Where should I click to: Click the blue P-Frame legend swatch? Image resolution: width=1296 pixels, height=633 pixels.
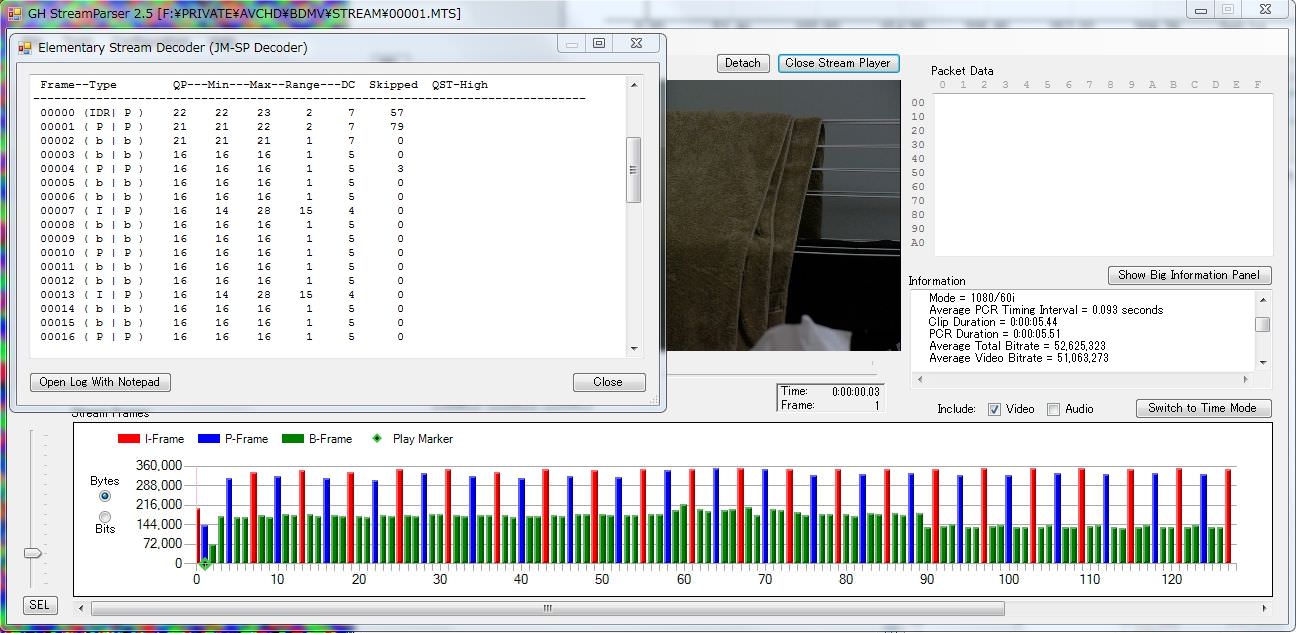pos(208,439)
